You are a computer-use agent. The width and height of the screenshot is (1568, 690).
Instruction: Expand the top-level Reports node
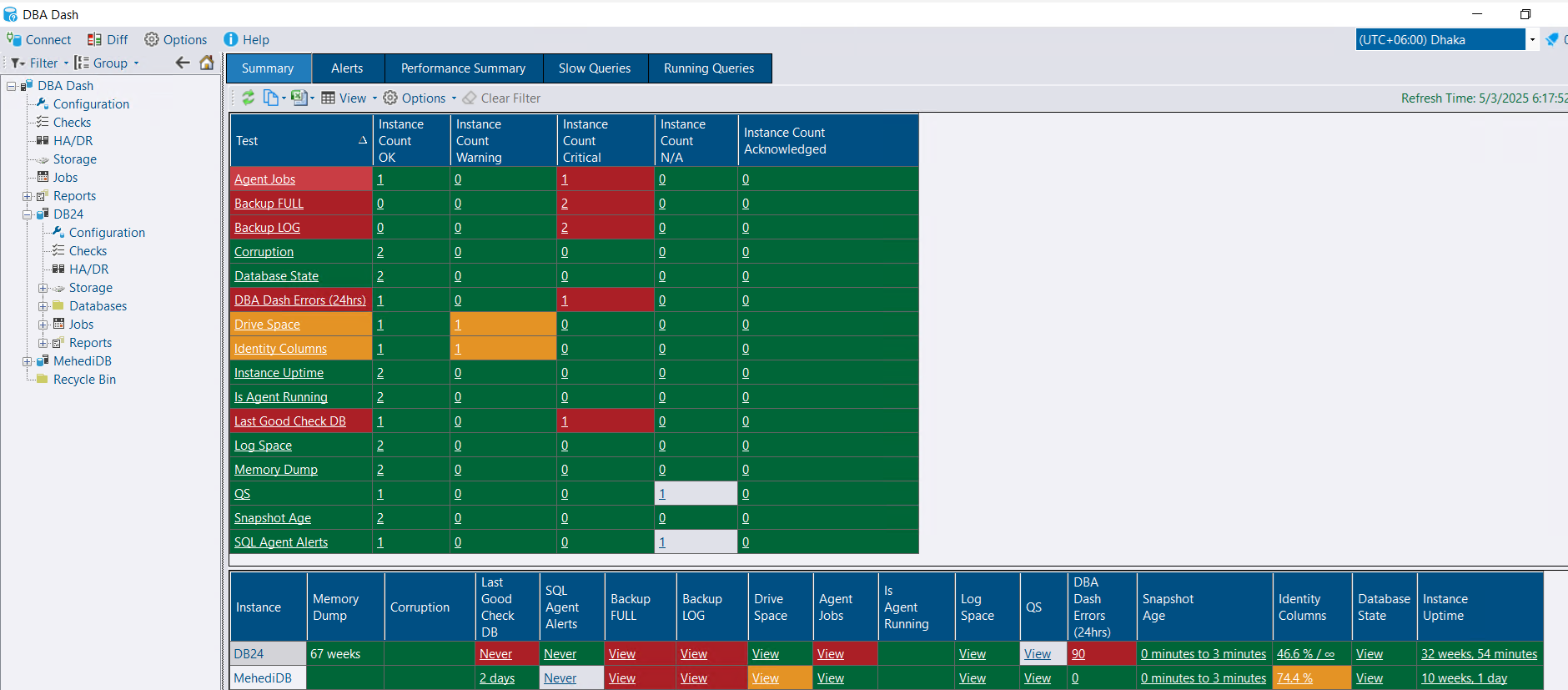27,196
